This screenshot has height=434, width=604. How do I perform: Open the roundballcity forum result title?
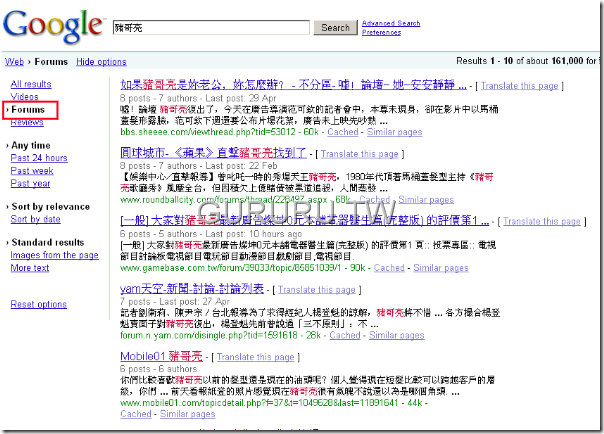[x=213, y=153]
